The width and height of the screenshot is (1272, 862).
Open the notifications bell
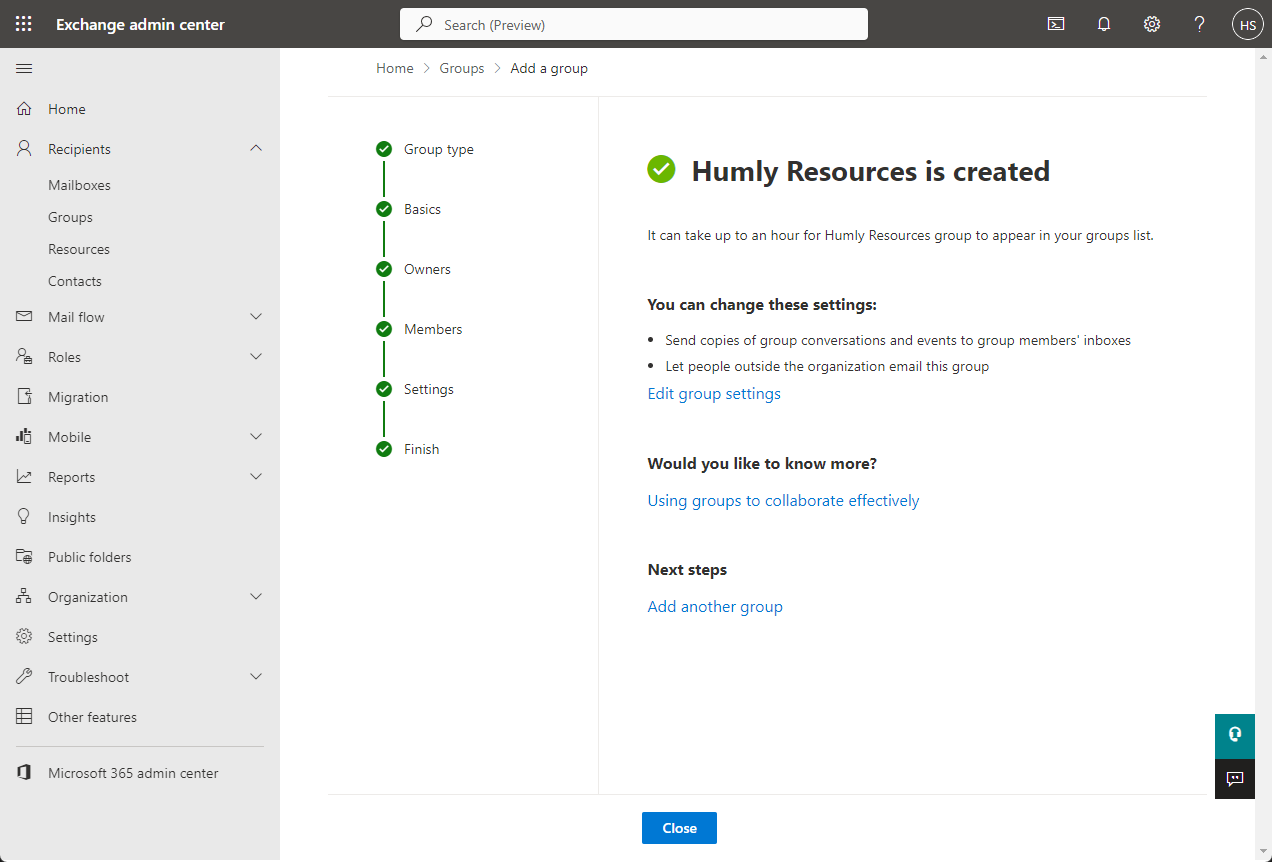tap(1104, 24)
